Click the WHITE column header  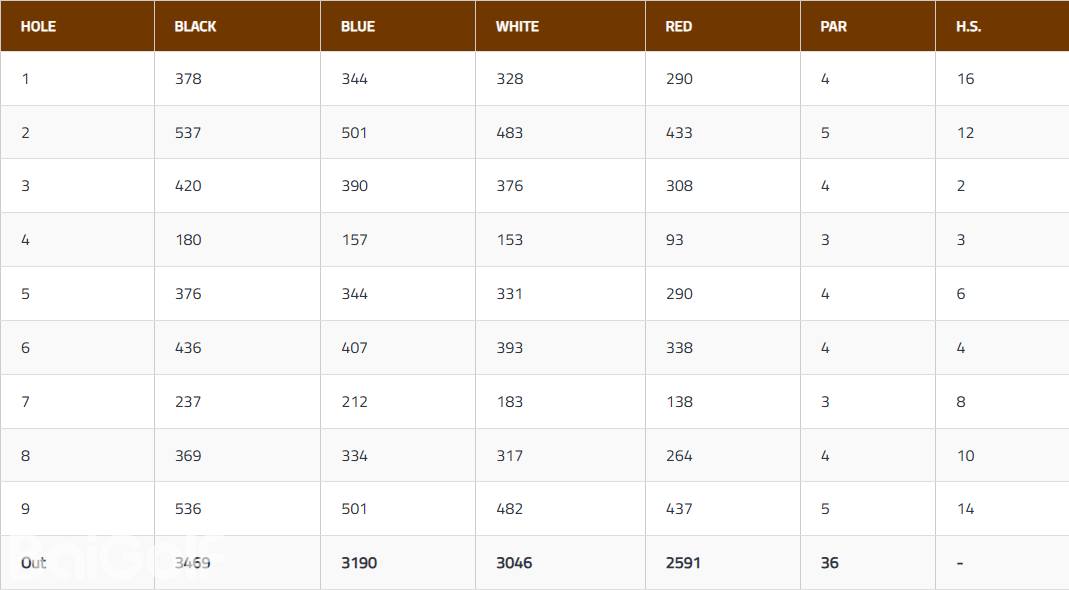(517, 26)
